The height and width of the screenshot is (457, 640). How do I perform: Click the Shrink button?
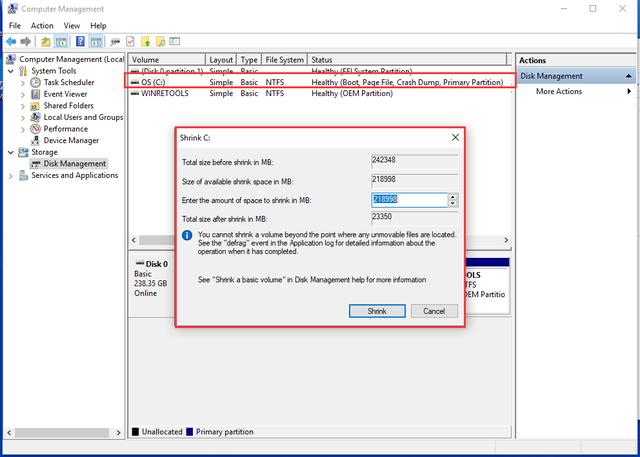tap(377, 311)
